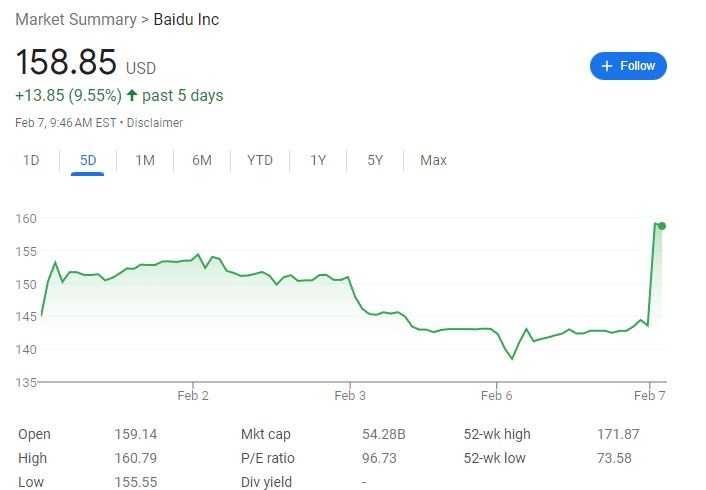Viewport: 706px width, 490px height.
Task: Open the Market Summary breadcrumb link
Action: click(x=76, y=20)
